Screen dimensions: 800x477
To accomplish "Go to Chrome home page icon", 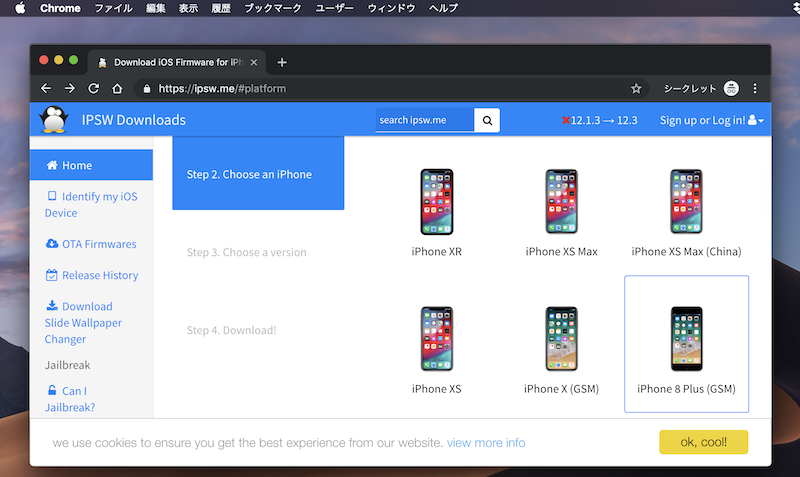I will point(117,88).
